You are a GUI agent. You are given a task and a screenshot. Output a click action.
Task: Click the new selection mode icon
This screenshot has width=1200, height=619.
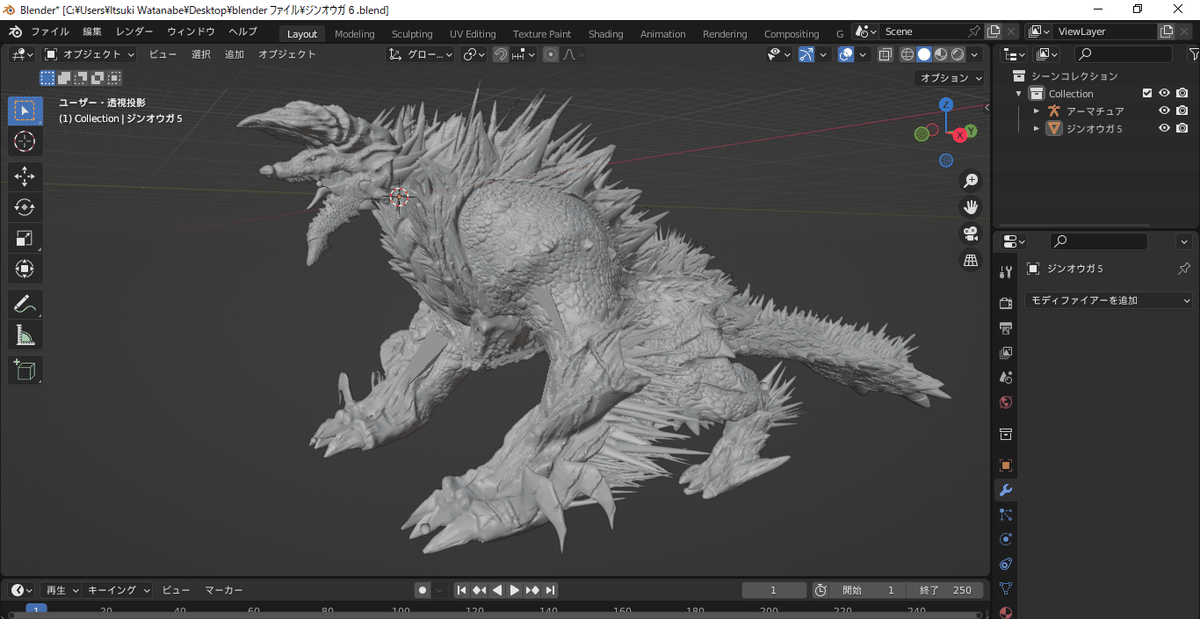[x=47, y=77]
